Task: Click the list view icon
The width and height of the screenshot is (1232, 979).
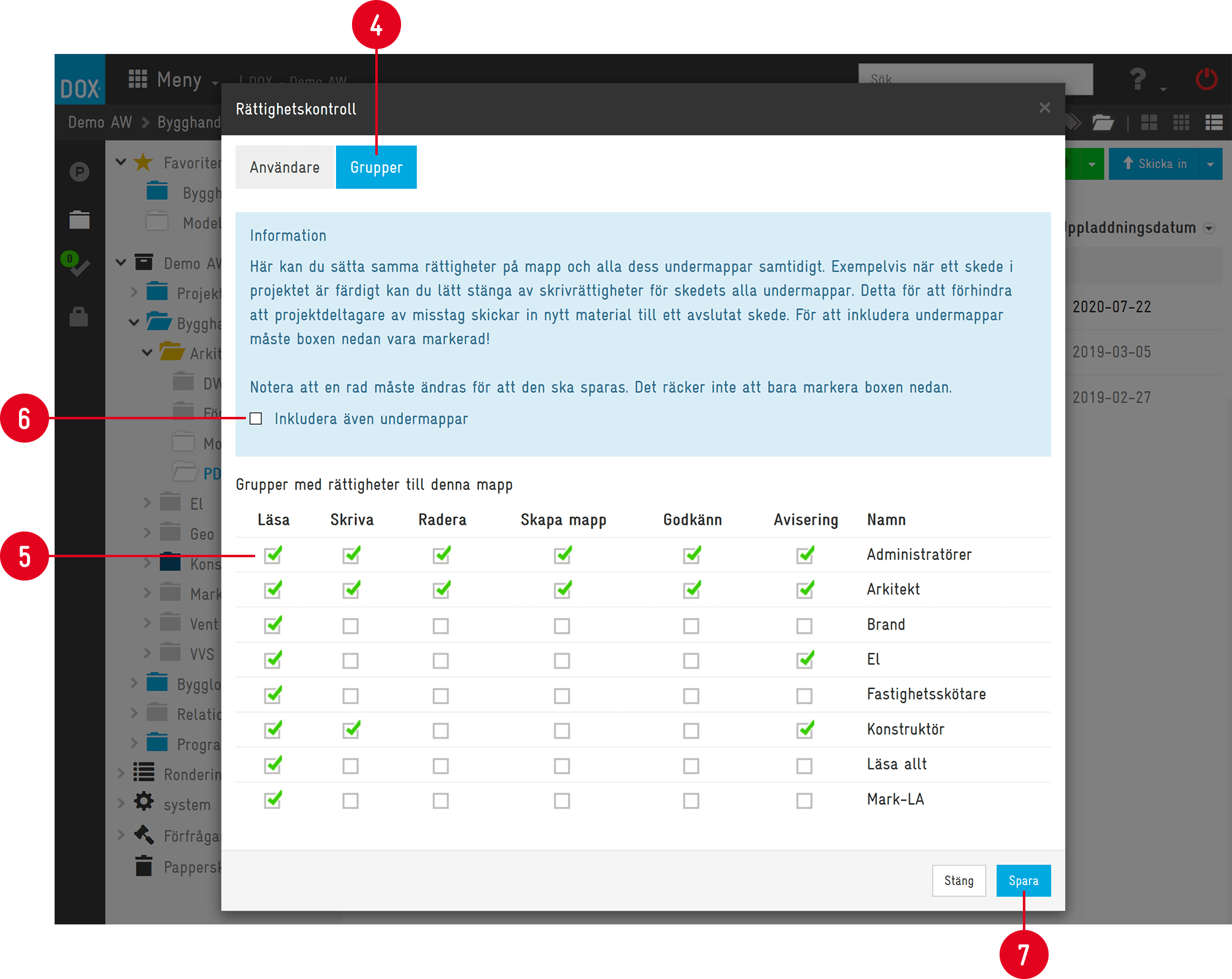Action: [1214, 123]
